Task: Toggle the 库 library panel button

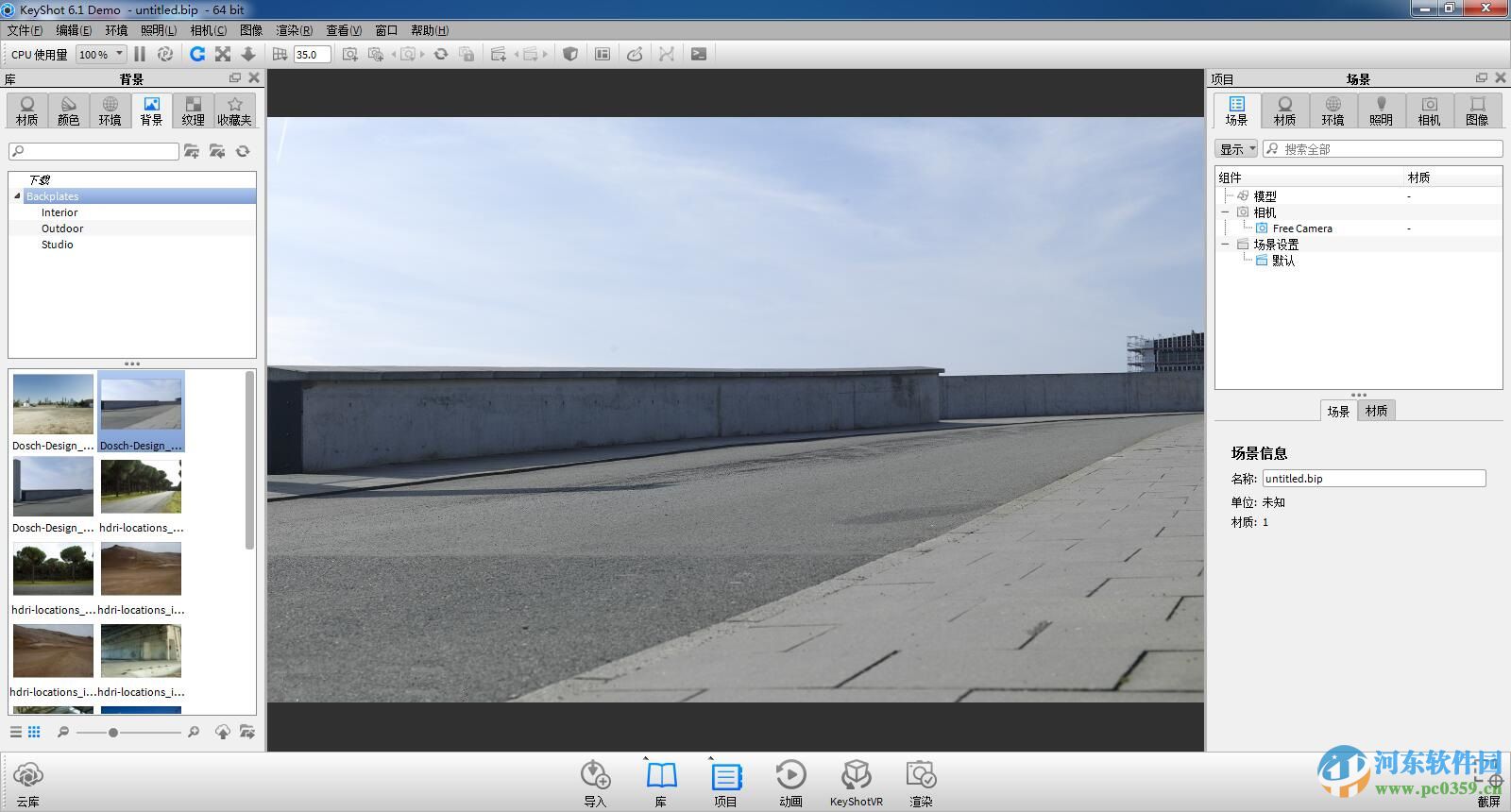Action: [x=661, y=784]
